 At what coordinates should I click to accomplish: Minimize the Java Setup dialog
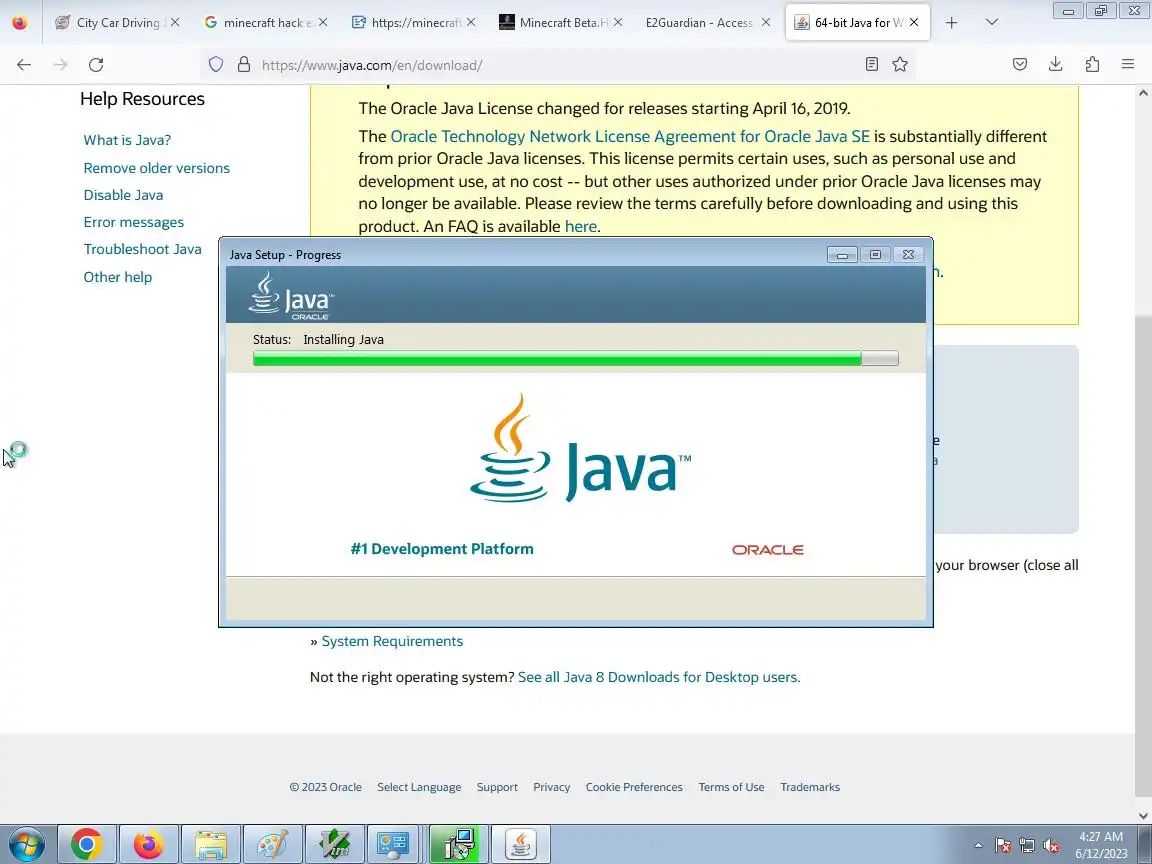(x=842, y=254)
